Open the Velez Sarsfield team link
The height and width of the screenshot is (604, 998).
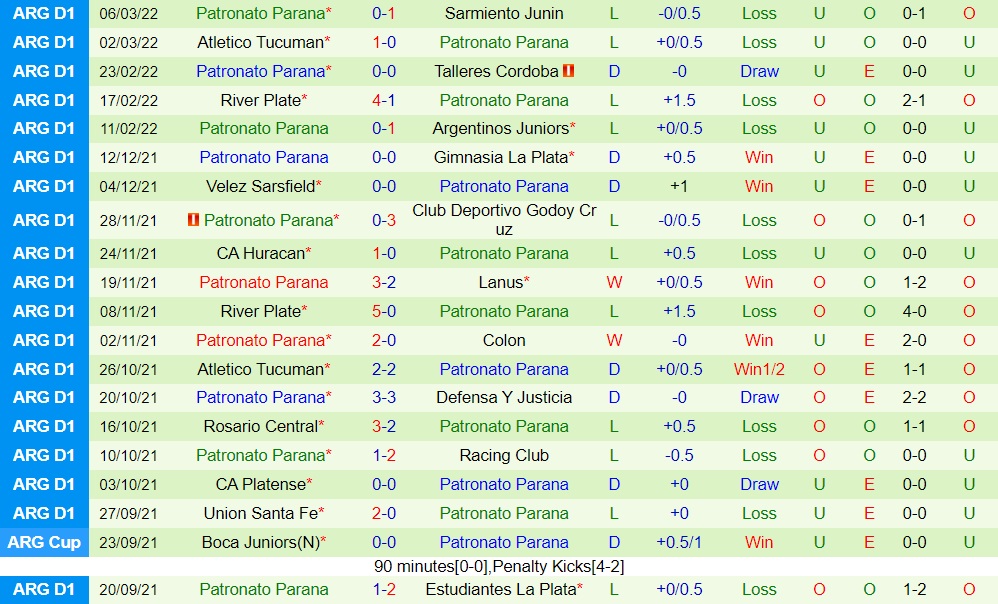(x=261, y=187)
